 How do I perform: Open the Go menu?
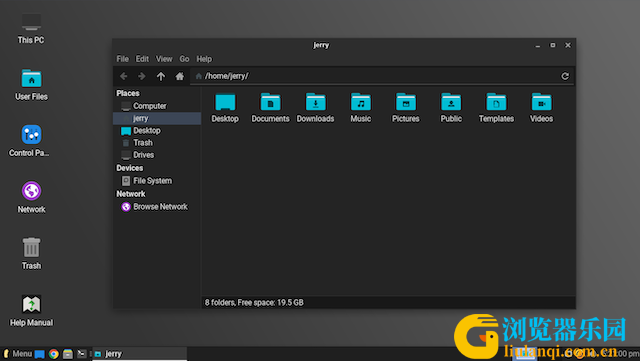pyautogui.click(x=184, y=59)
